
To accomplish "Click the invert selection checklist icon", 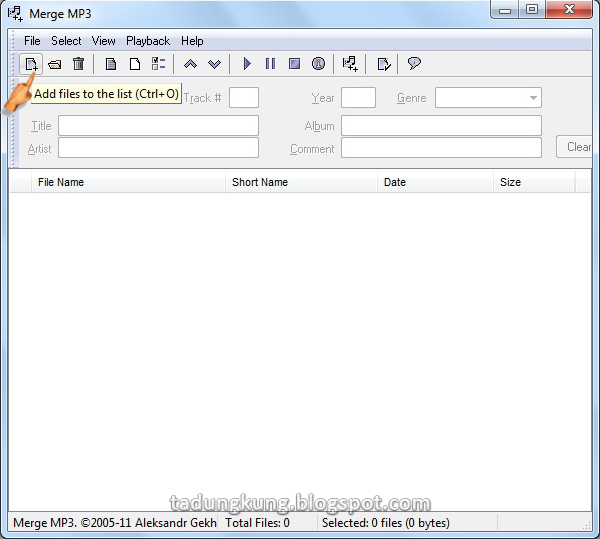I will click(x=158, y=64).
